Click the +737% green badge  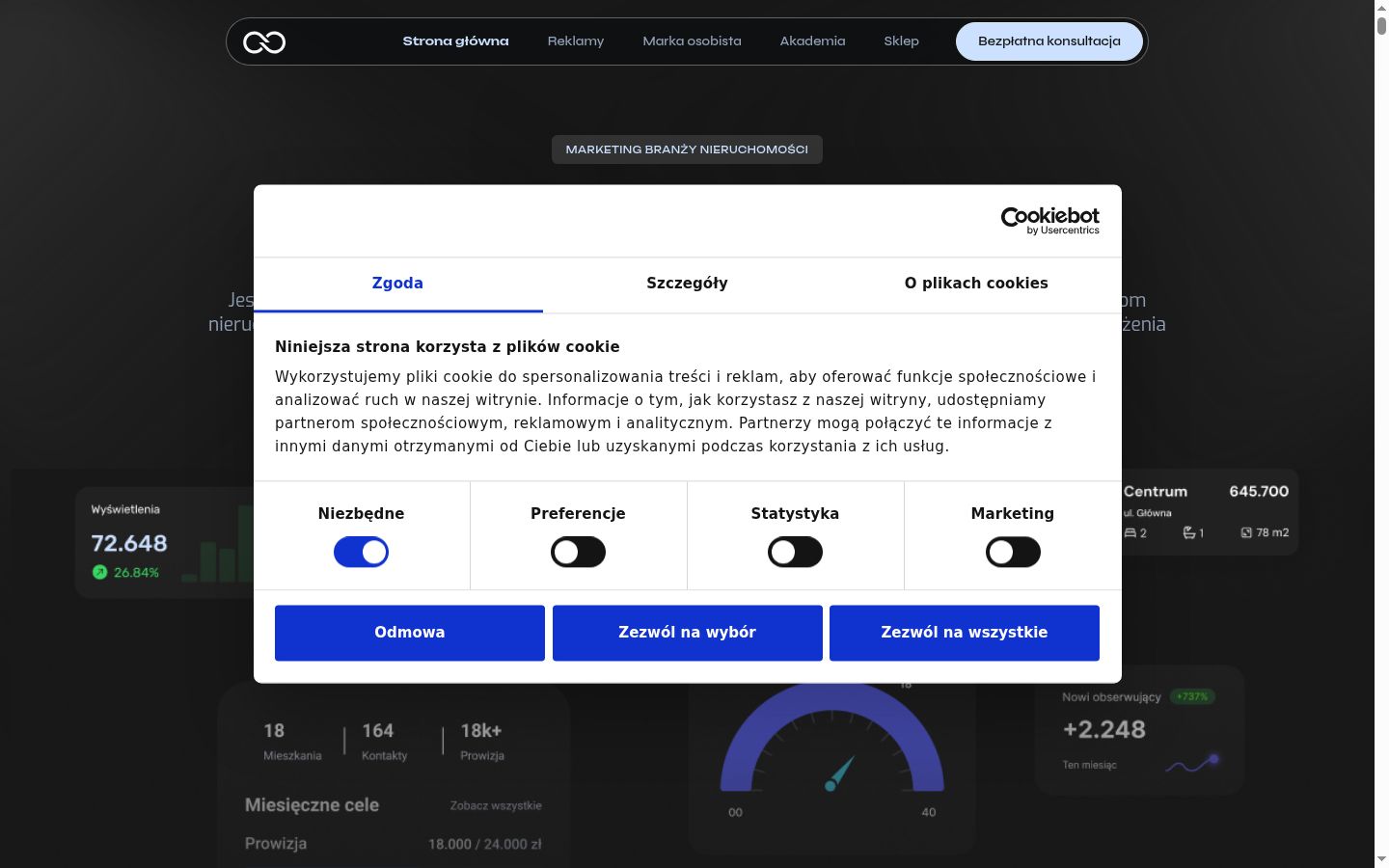click(1193, 696)
